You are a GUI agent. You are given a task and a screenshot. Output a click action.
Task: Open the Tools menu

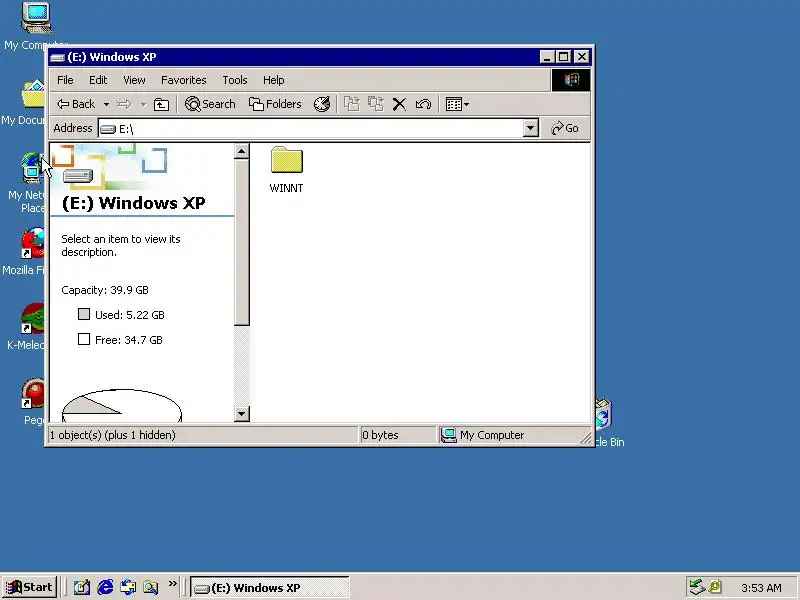click(x=235, y=80)
